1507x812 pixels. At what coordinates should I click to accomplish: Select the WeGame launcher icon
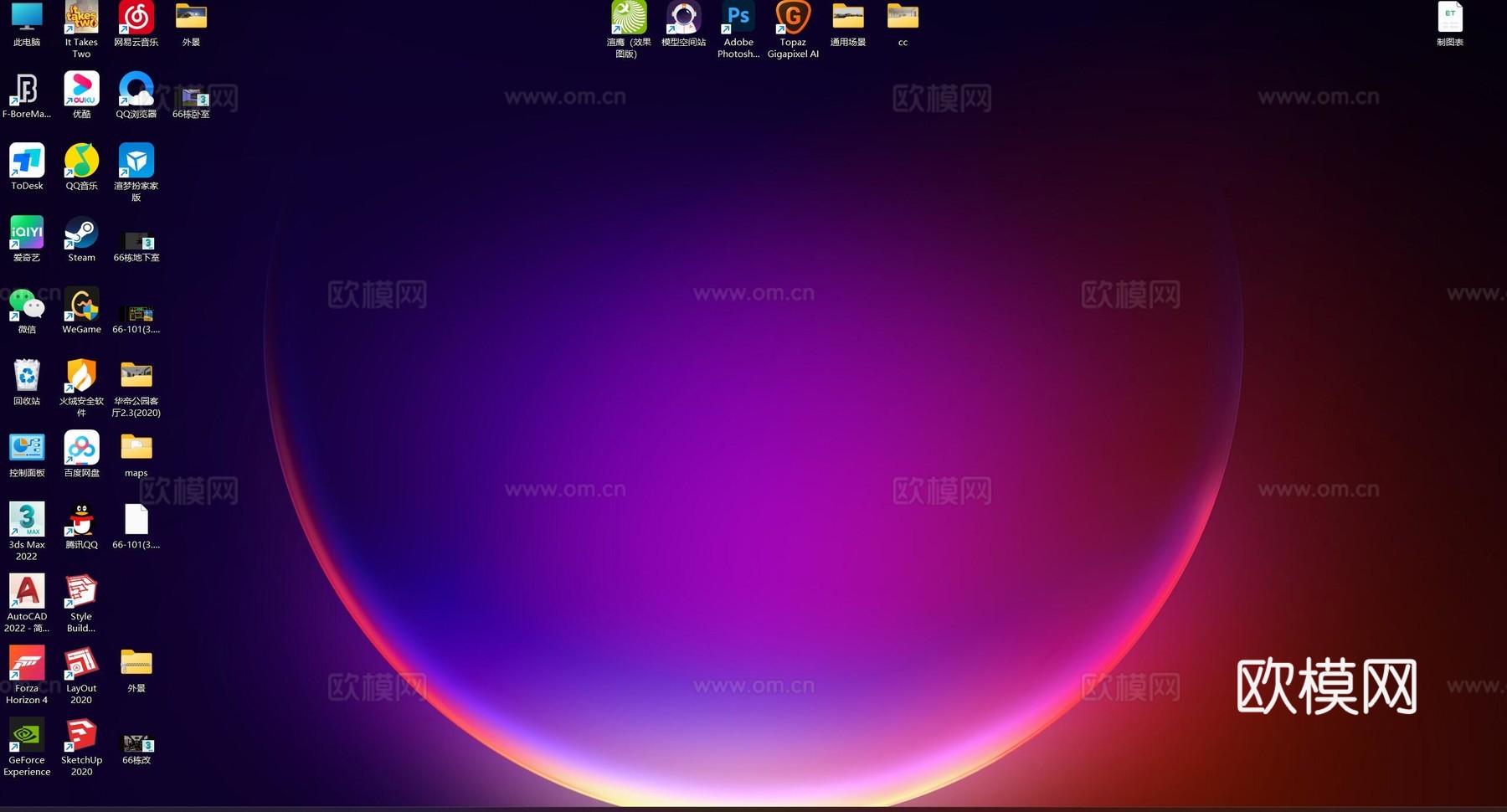point(81,305)
